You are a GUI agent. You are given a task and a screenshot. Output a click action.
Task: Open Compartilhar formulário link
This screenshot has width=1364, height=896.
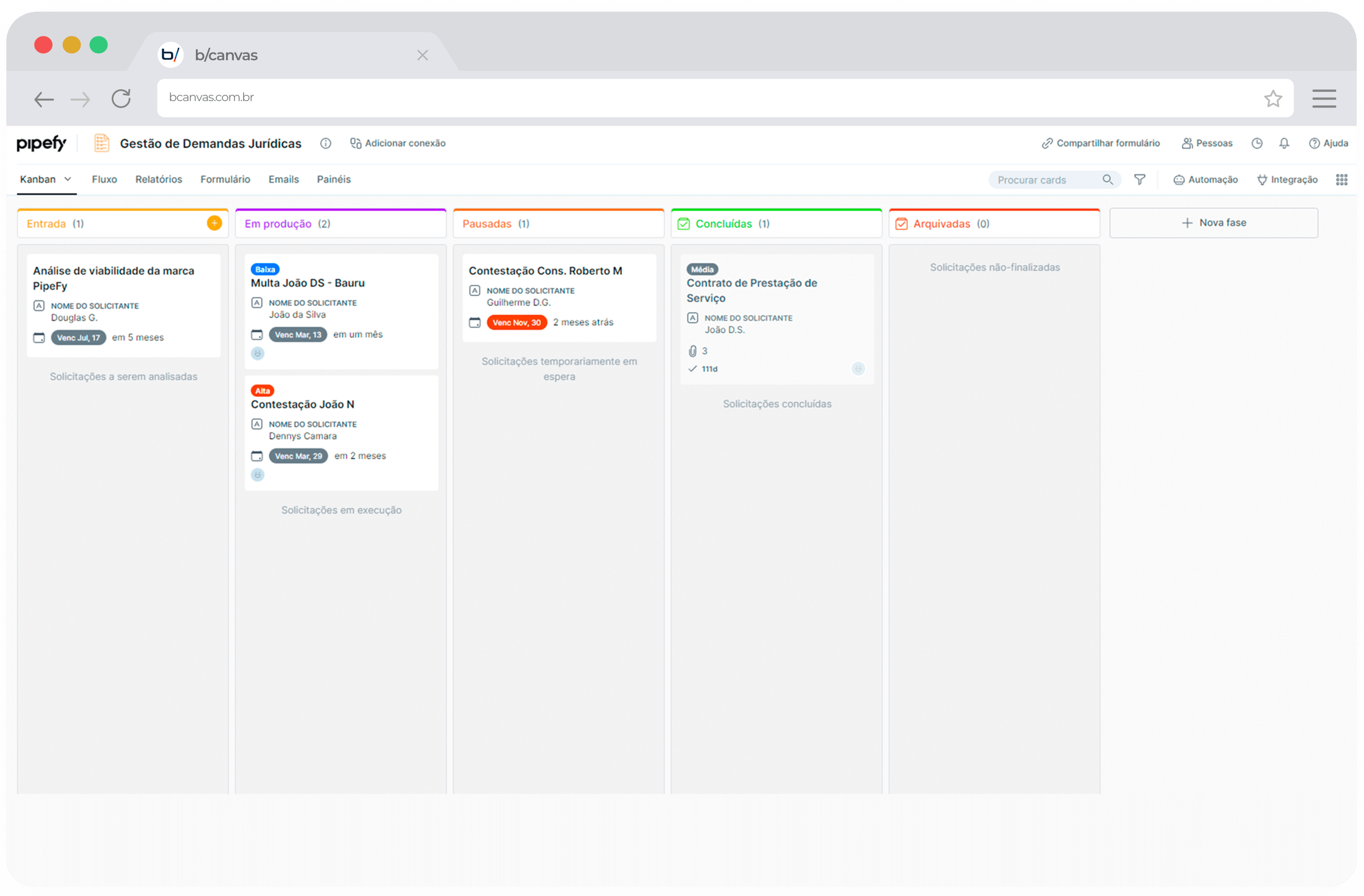click(1101, 143)
